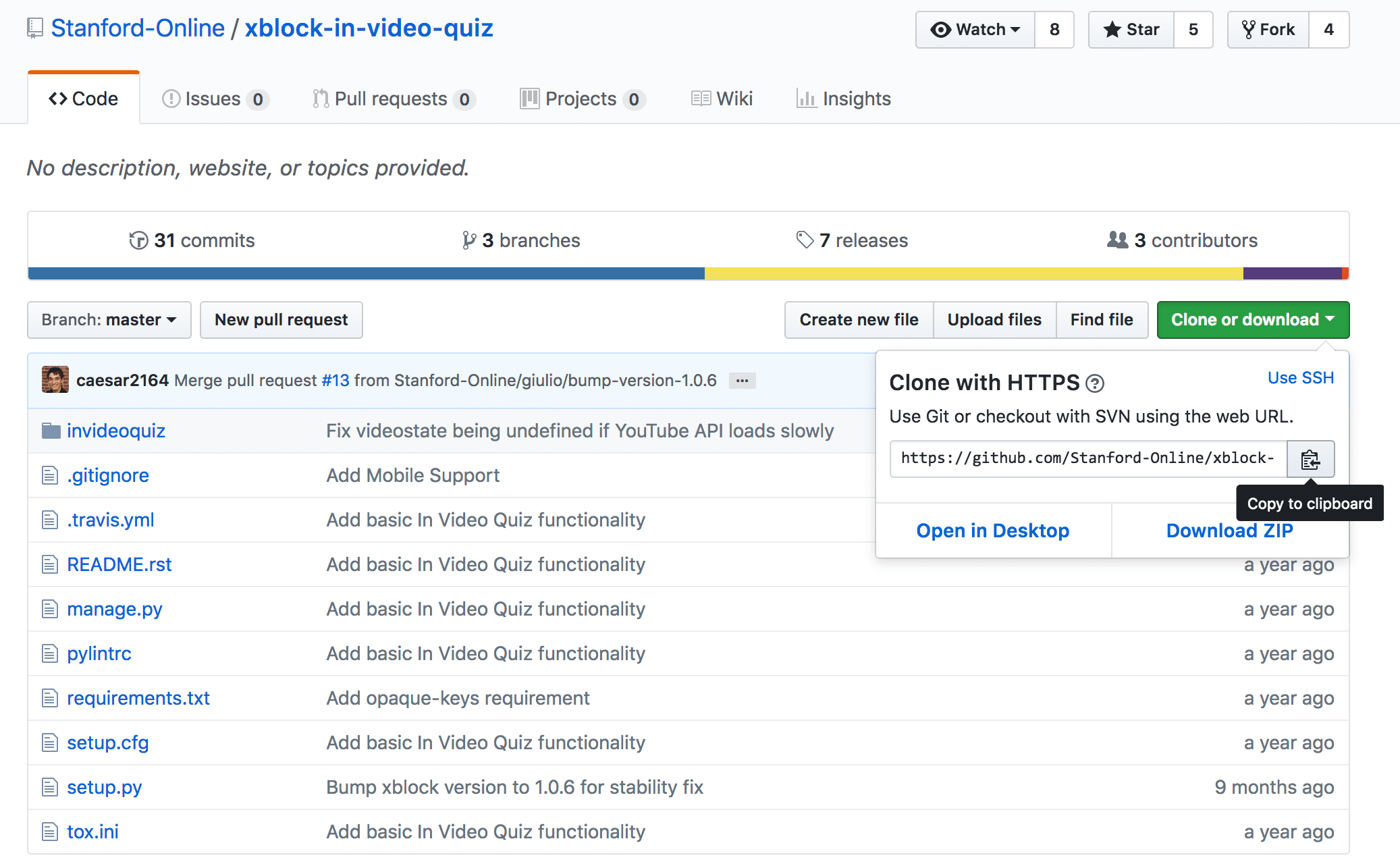Image resolution: width=1400 pixels, height=864 pixels.
Task: Click the Use SSH link
Action: (x=1301, y=378)
